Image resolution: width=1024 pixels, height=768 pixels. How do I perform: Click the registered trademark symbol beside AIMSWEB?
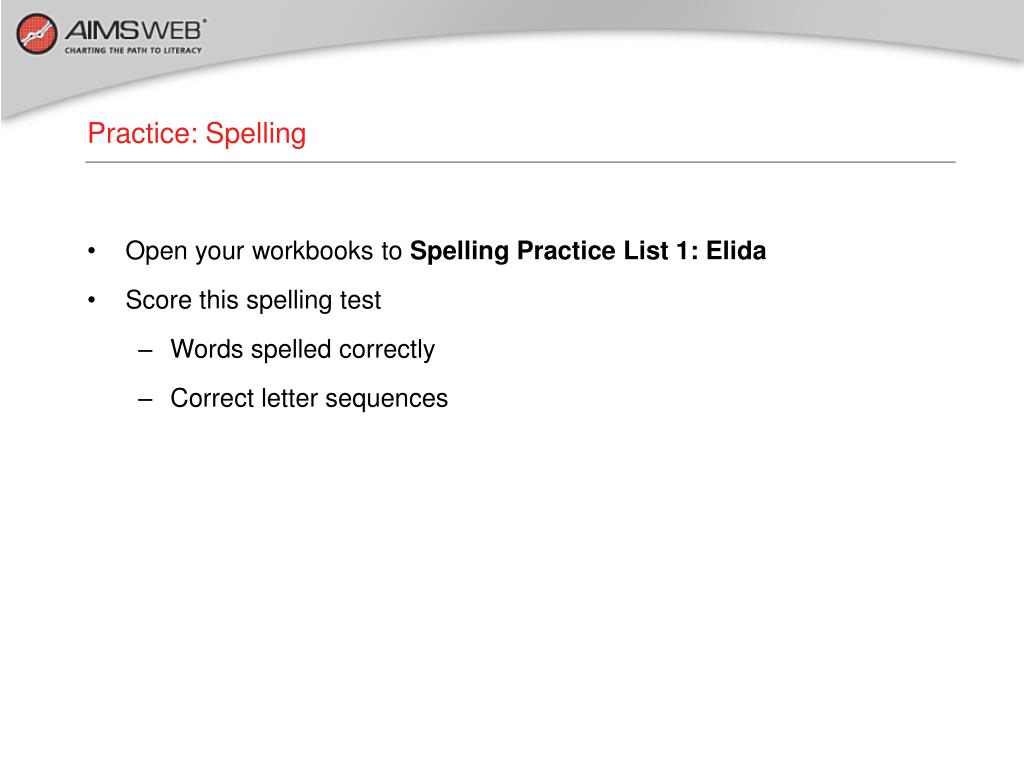205,21
